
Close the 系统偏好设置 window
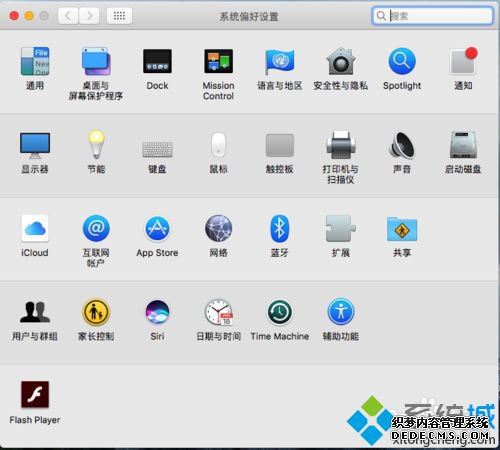click(x=14, y=16)
